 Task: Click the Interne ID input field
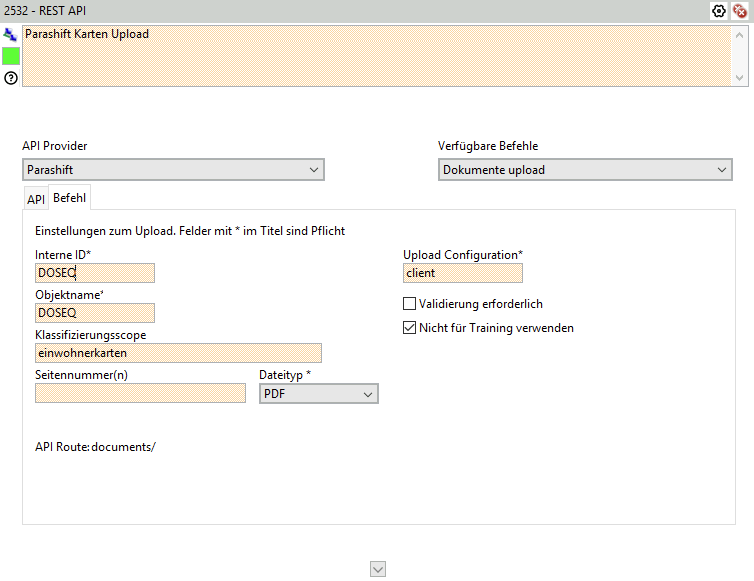[x=95, y=273]
